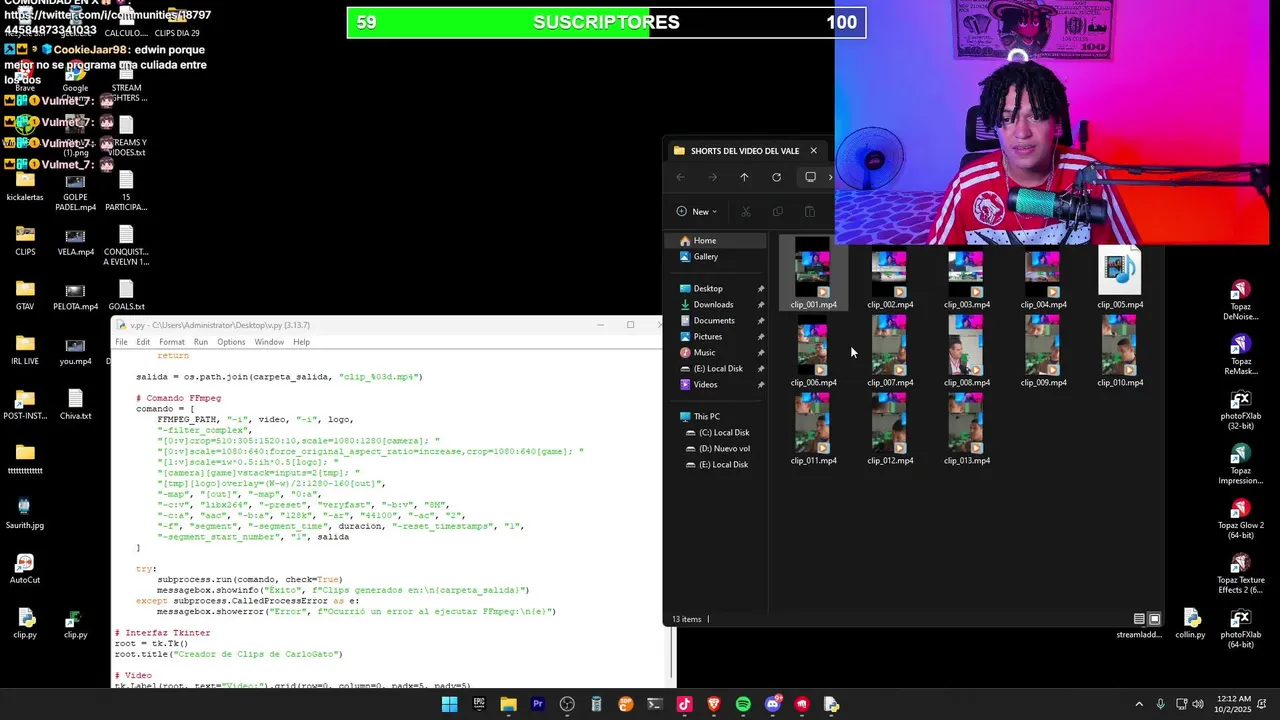Select clip_010.mp4 video file
Screen dimensions: 1280x720
pyautogui.click(x=1120, y=352)
